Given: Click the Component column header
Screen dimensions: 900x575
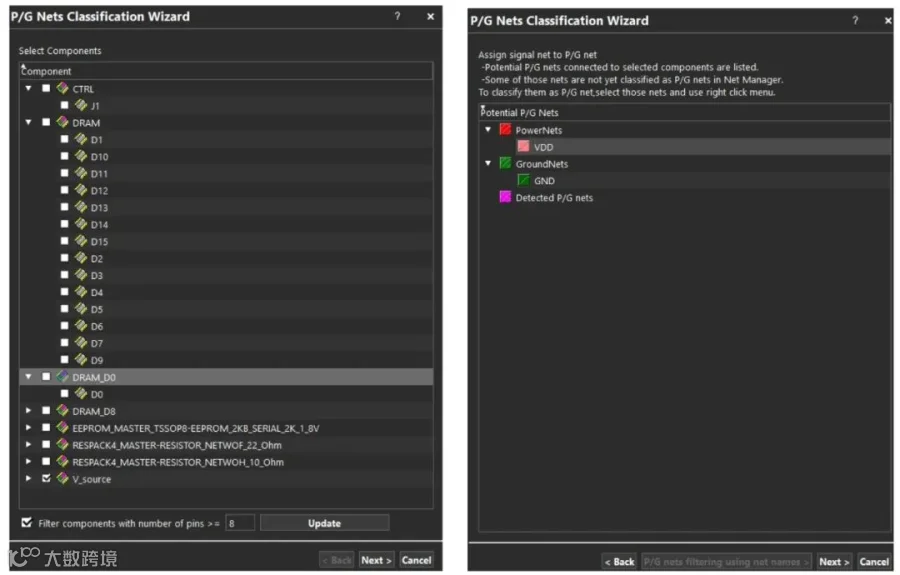Looking at the screenshot, I should click(226, 71).
